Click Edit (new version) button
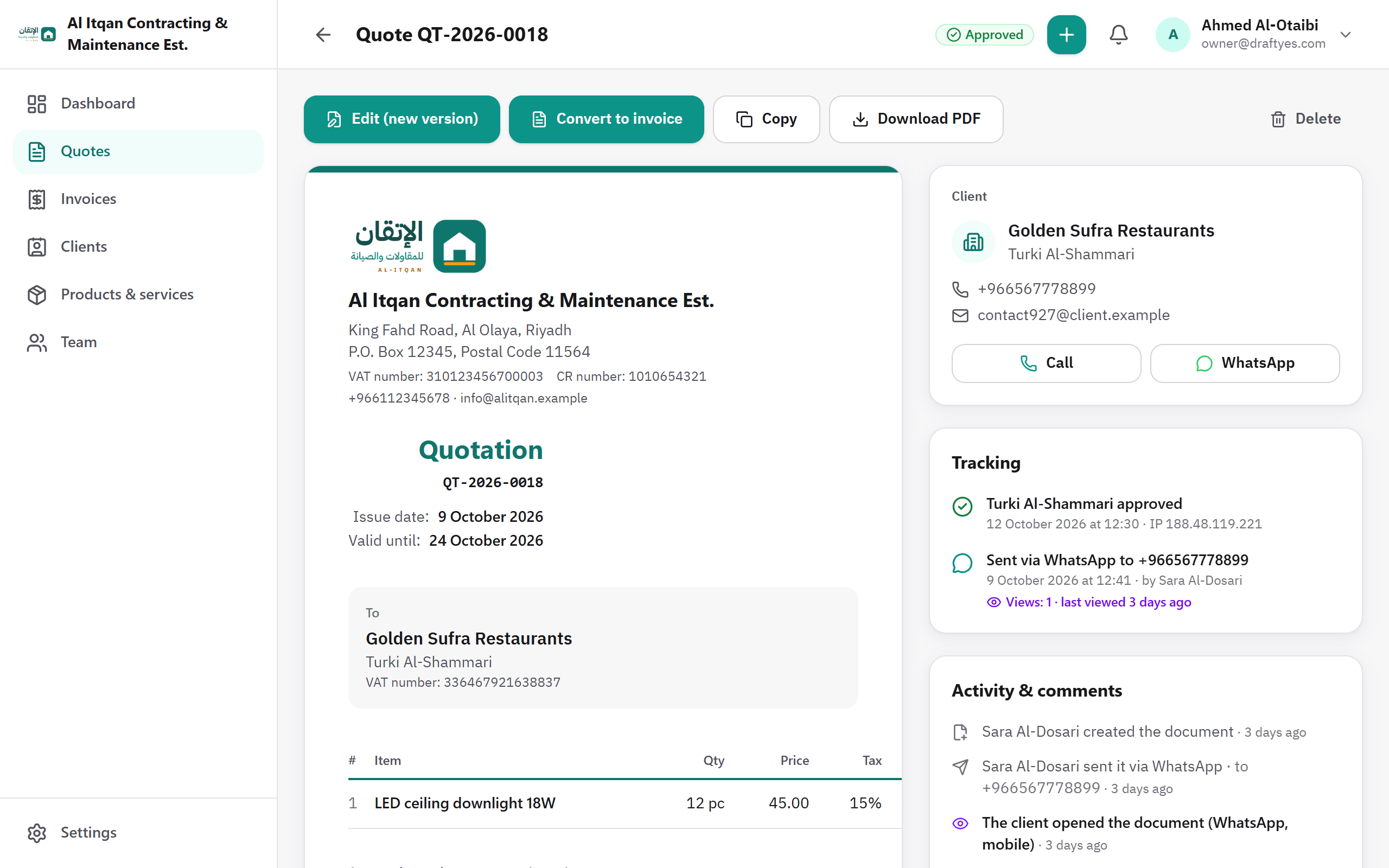1389x868 pixels. point(402,119)
